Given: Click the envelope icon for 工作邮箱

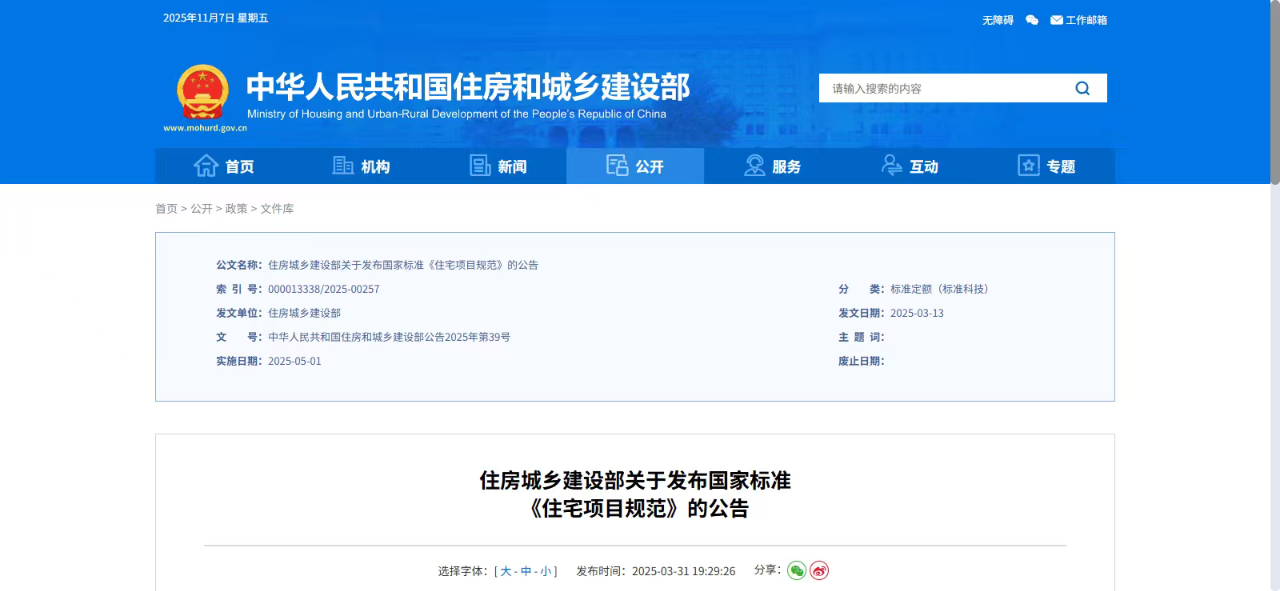Looking at the screenshot, I should [1056, 20].
